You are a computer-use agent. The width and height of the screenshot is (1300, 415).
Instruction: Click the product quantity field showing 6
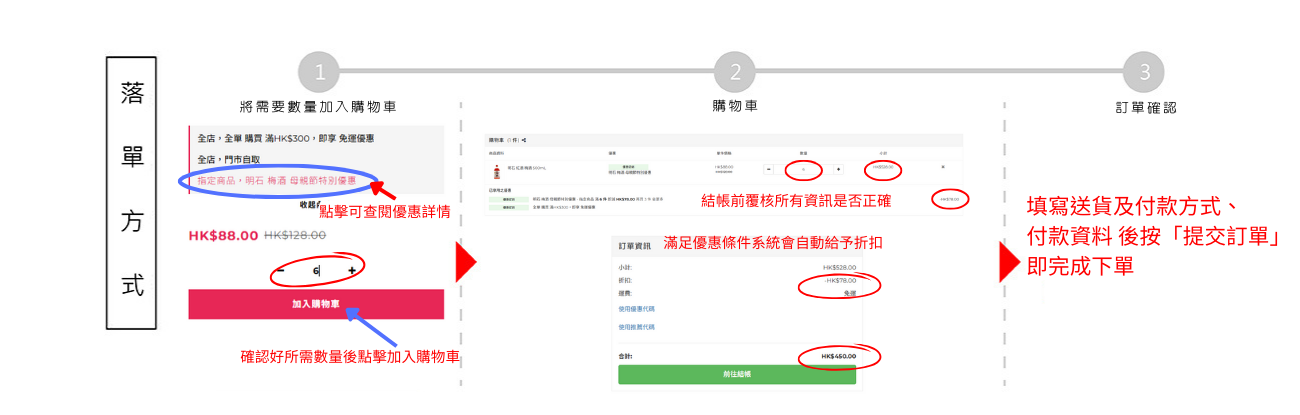tap(316, 270)
